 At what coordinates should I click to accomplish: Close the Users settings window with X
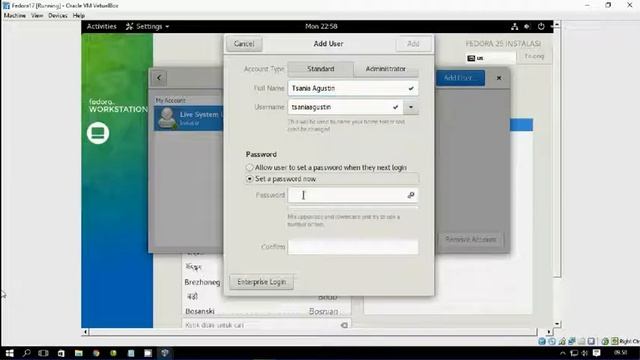(x=499, y=78)
